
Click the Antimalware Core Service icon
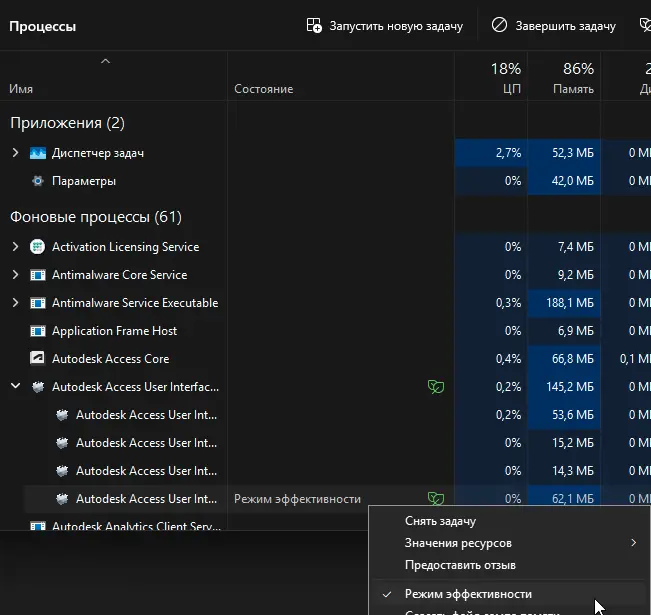click(38, 275)
